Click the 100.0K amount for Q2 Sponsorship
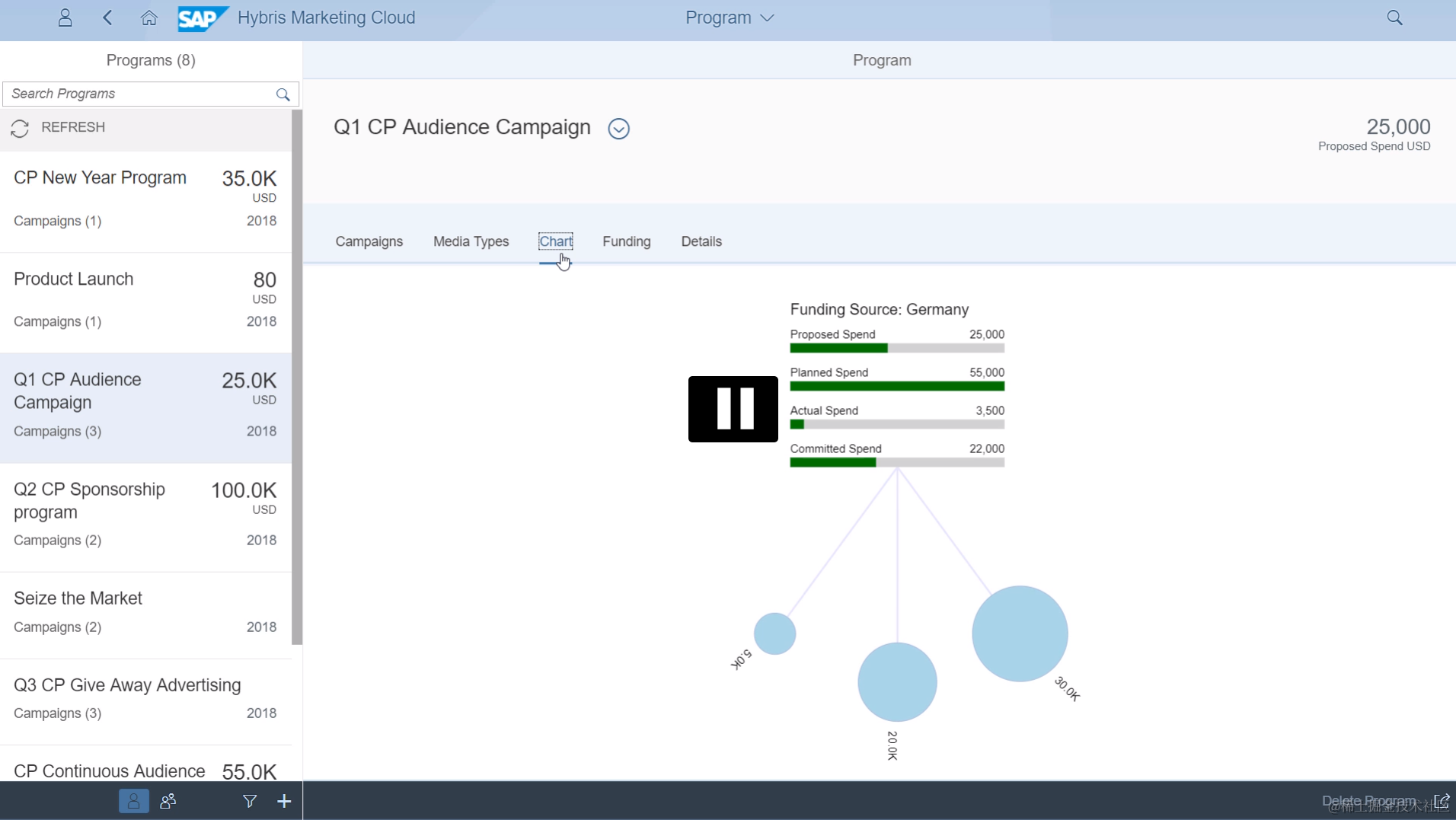 pos(244,490)
